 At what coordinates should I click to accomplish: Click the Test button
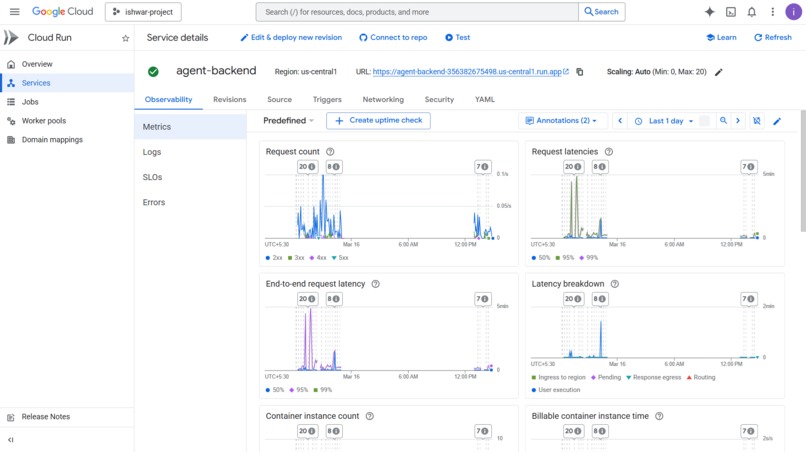pyautogui.click(x=457, y=38)
